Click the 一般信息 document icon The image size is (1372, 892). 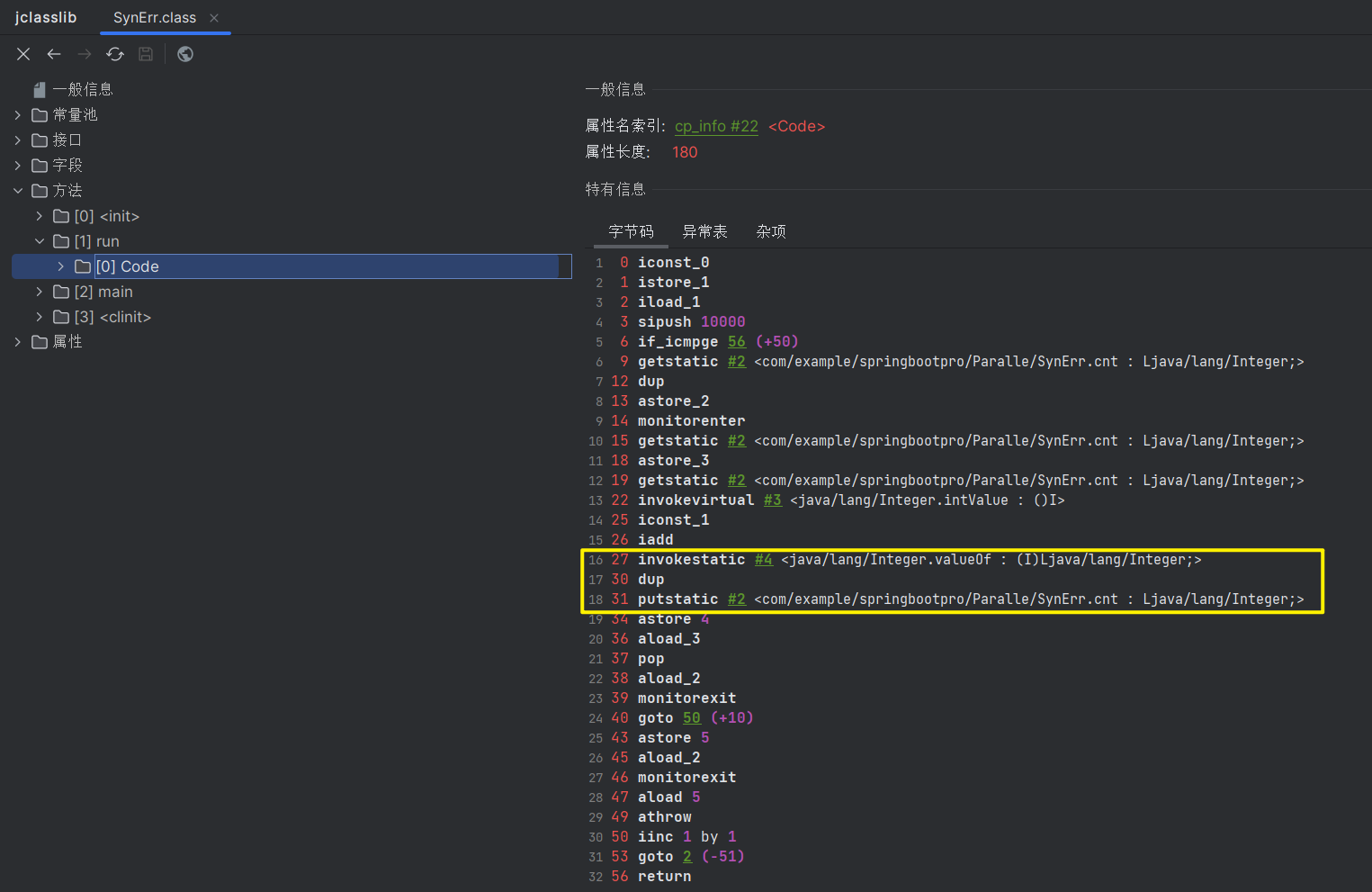coord(39,89)
